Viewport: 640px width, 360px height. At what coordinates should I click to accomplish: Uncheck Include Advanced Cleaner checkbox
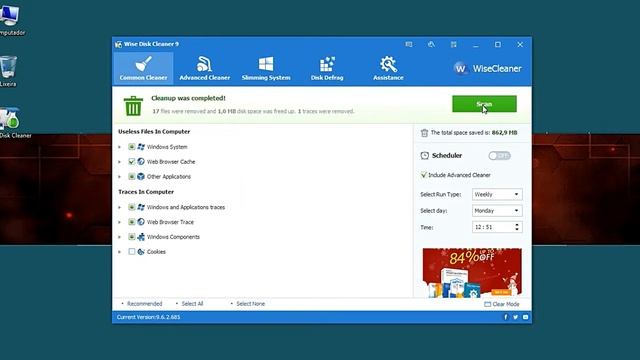pyautogui.click(x=423, y=175)
